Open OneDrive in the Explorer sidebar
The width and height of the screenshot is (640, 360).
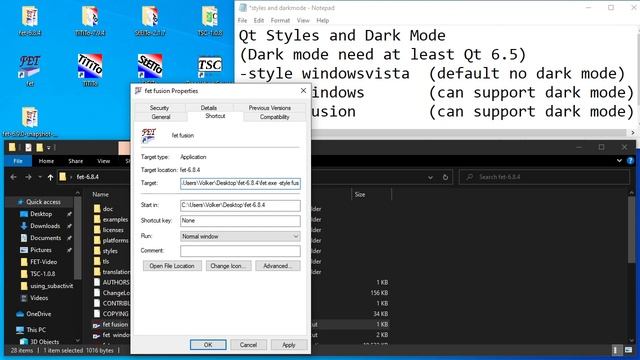38,314
